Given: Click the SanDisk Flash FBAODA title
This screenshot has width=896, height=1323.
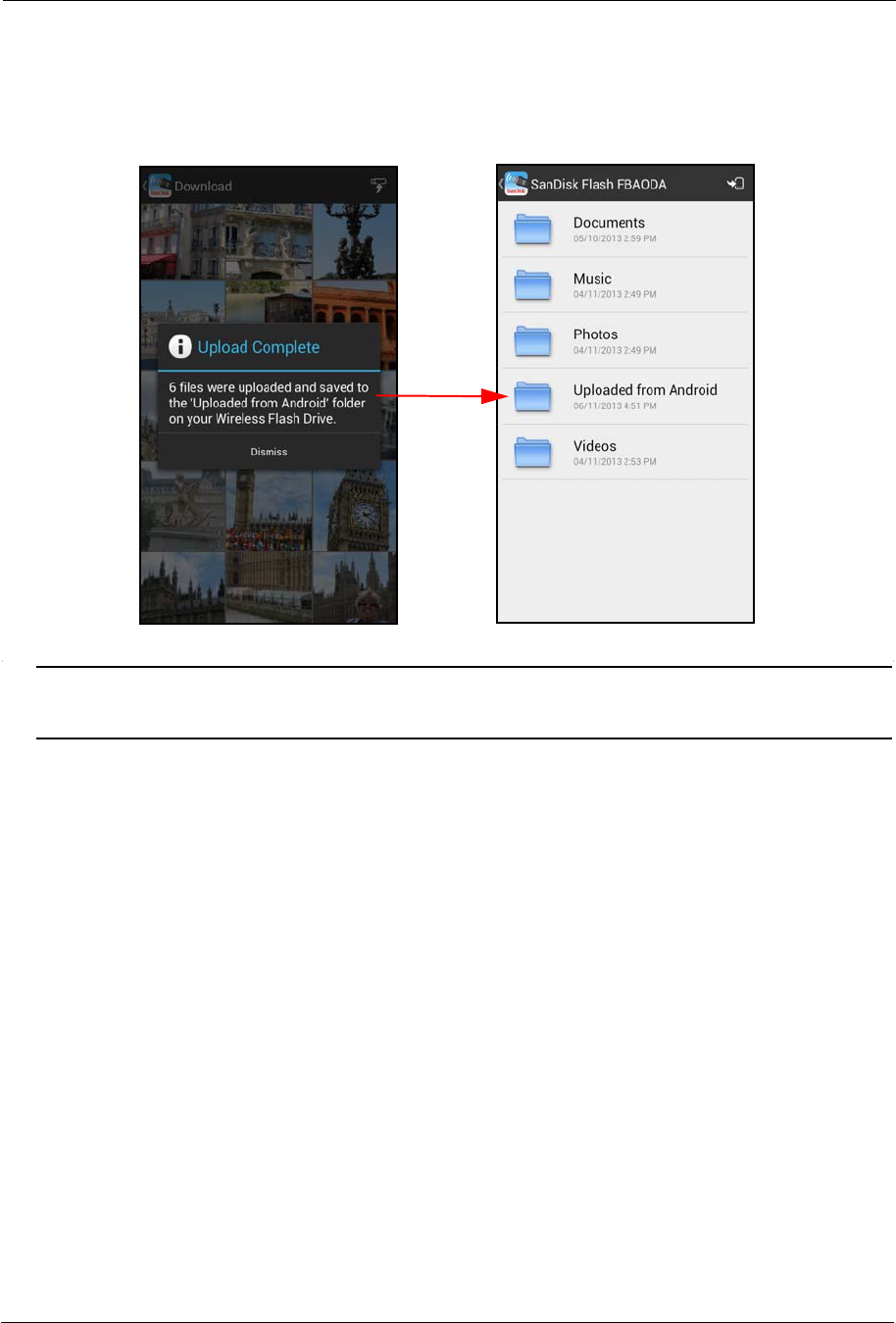Looking at the screenshot, I should (598, 183).
